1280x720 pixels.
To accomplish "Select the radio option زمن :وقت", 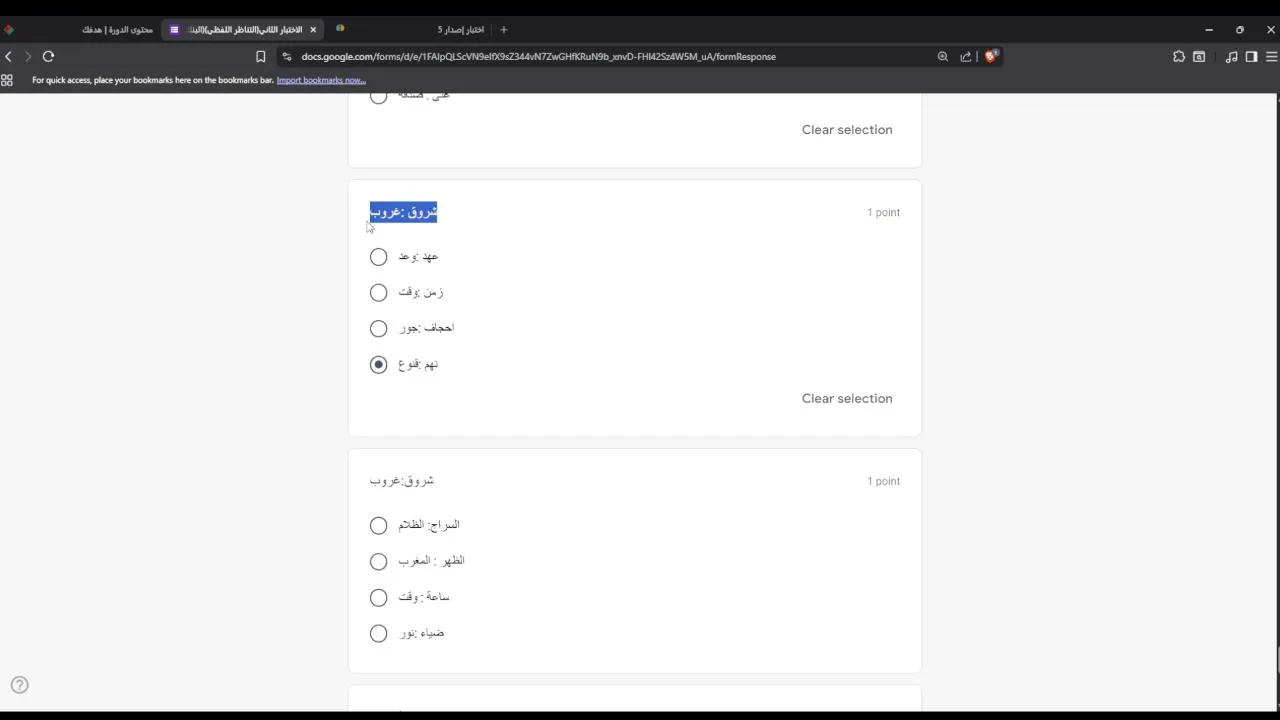I will (x=378, y=293).
